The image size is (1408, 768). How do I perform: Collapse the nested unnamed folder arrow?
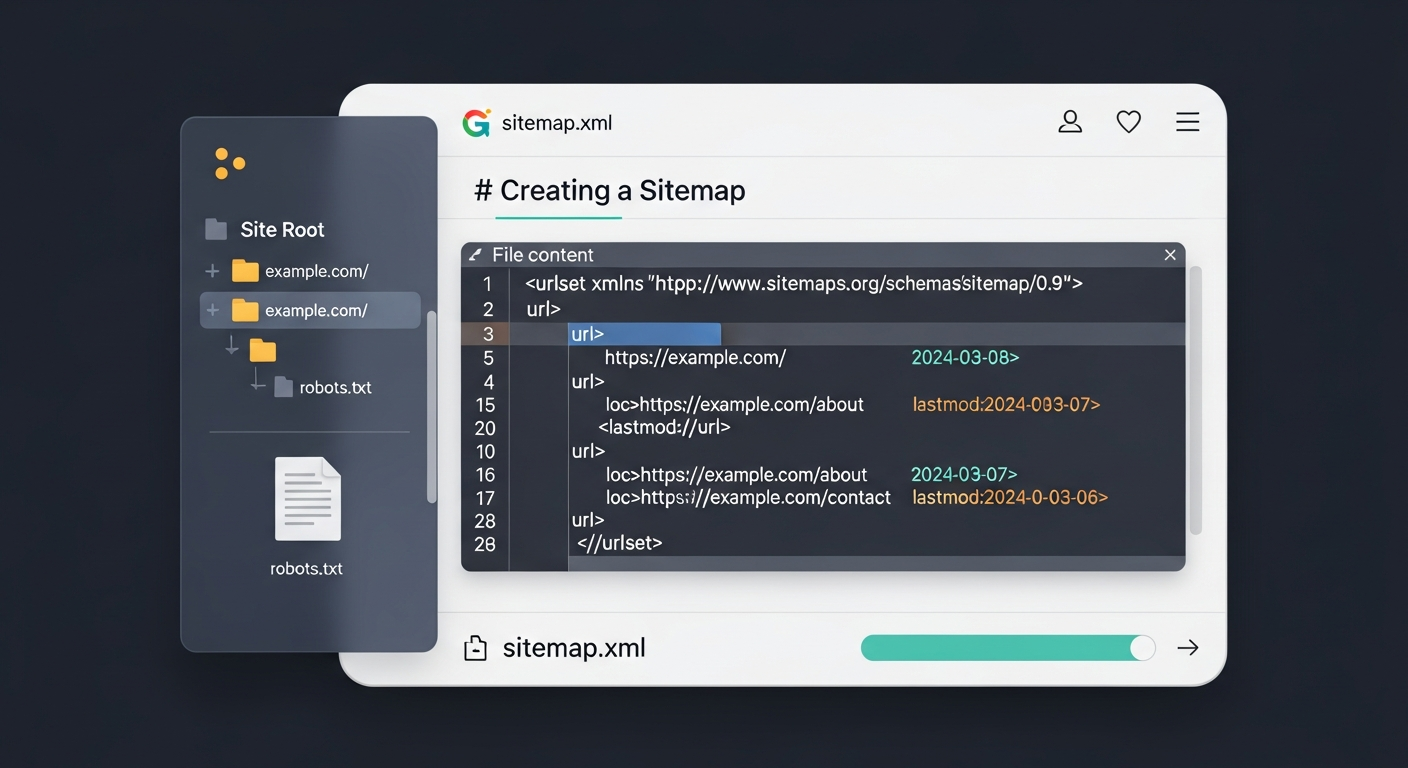(232, 347)
